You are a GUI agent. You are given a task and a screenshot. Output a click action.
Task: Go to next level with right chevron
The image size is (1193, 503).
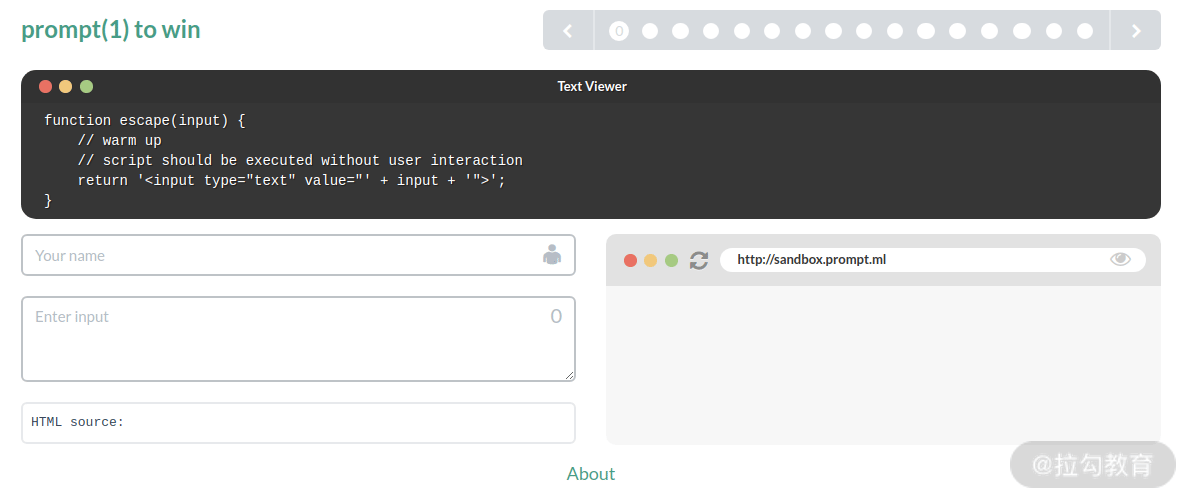click(1136, 30)
